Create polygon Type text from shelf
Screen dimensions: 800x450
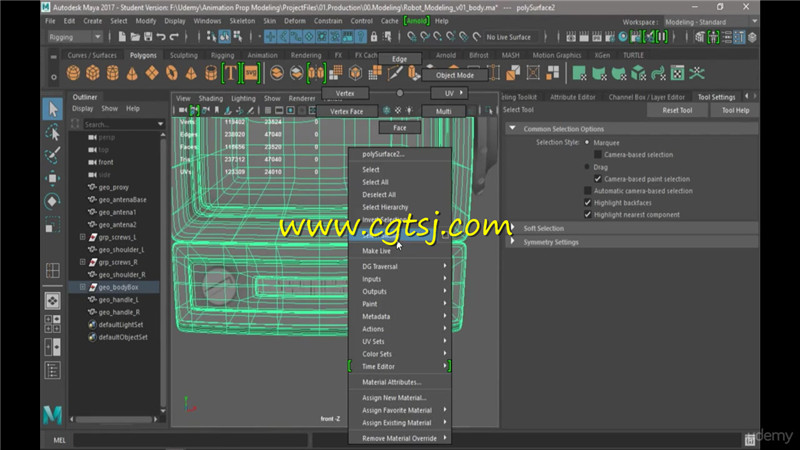coord(231,73)
